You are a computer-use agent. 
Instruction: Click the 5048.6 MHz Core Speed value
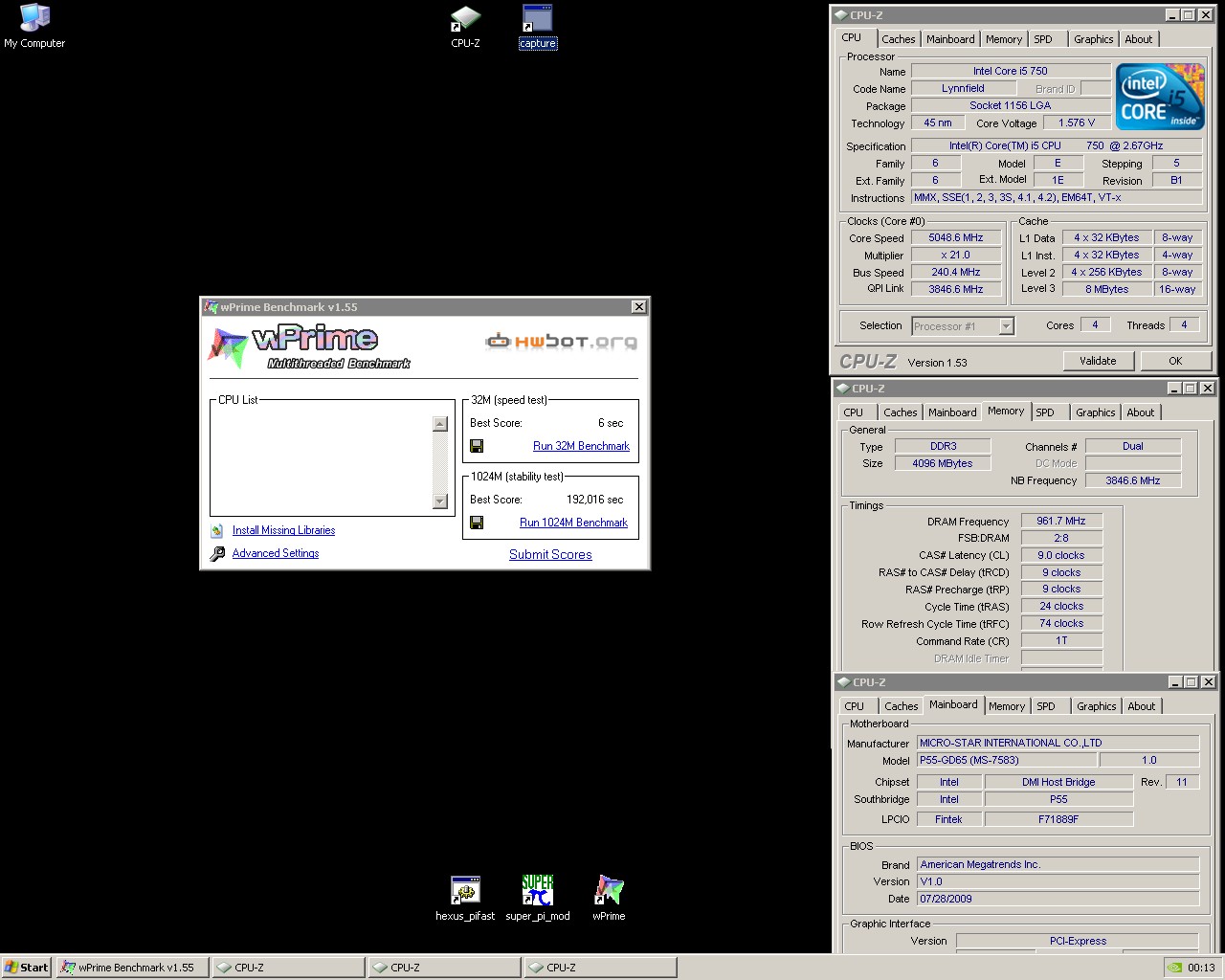pyautogui.click(x=955, y=238)
